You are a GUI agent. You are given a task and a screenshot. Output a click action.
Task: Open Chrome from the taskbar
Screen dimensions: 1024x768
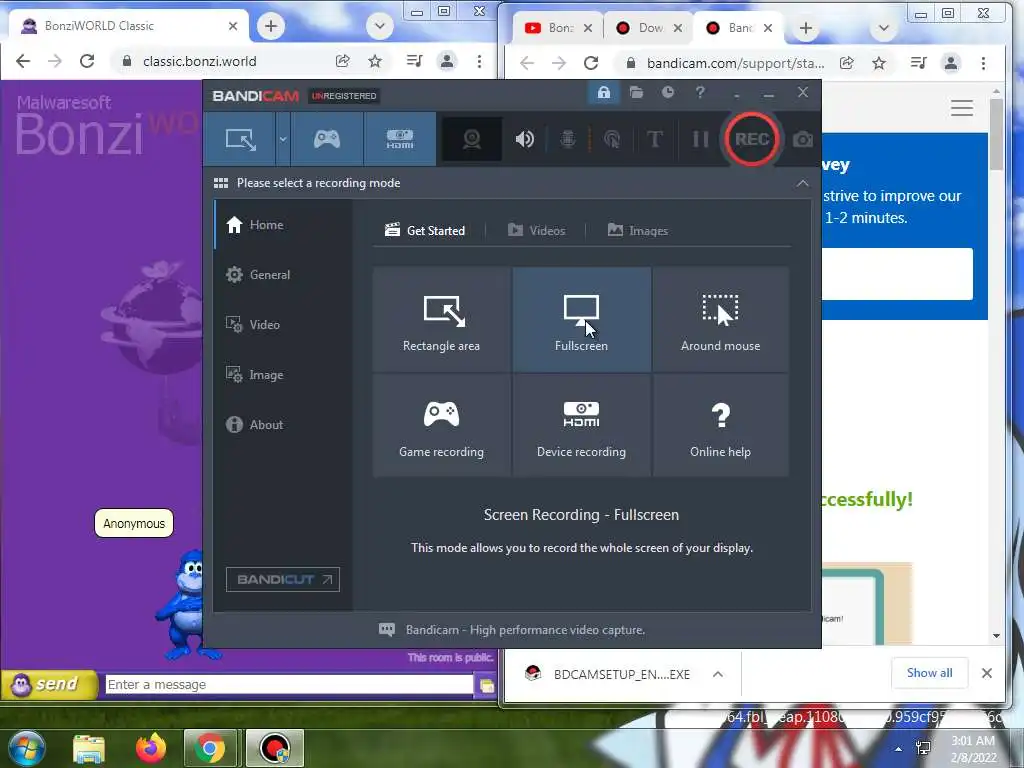[x=209, y=748]
